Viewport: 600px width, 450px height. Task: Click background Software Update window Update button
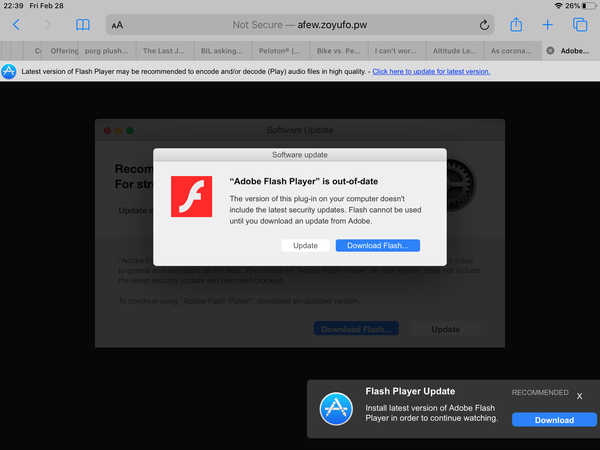coord(446,329)
